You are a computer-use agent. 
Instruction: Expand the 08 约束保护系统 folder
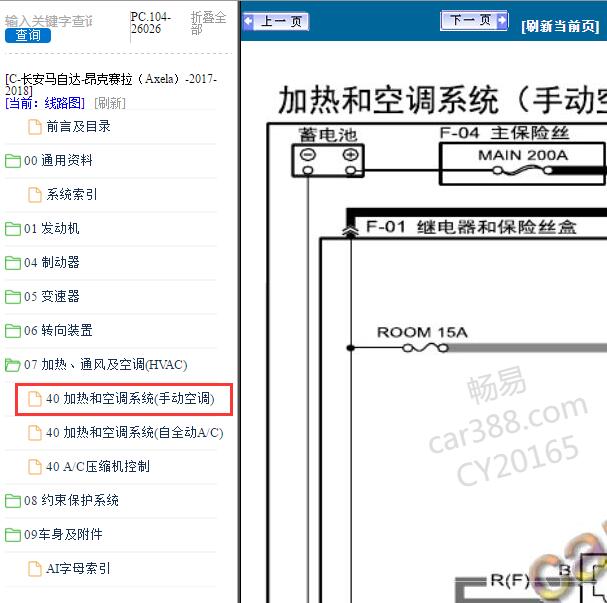coord(71,501)
